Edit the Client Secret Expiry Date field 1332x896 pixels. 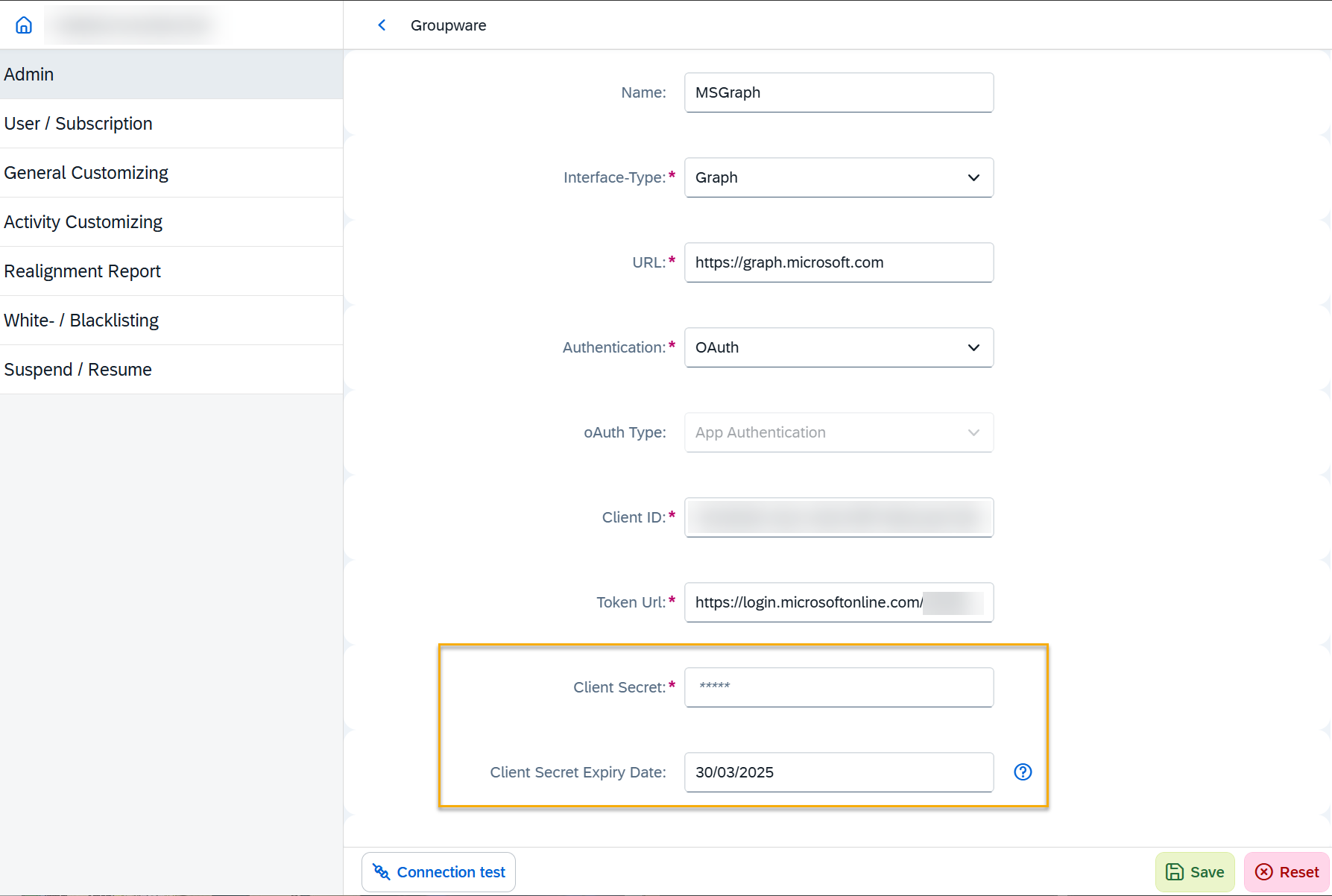pos(839,772)
